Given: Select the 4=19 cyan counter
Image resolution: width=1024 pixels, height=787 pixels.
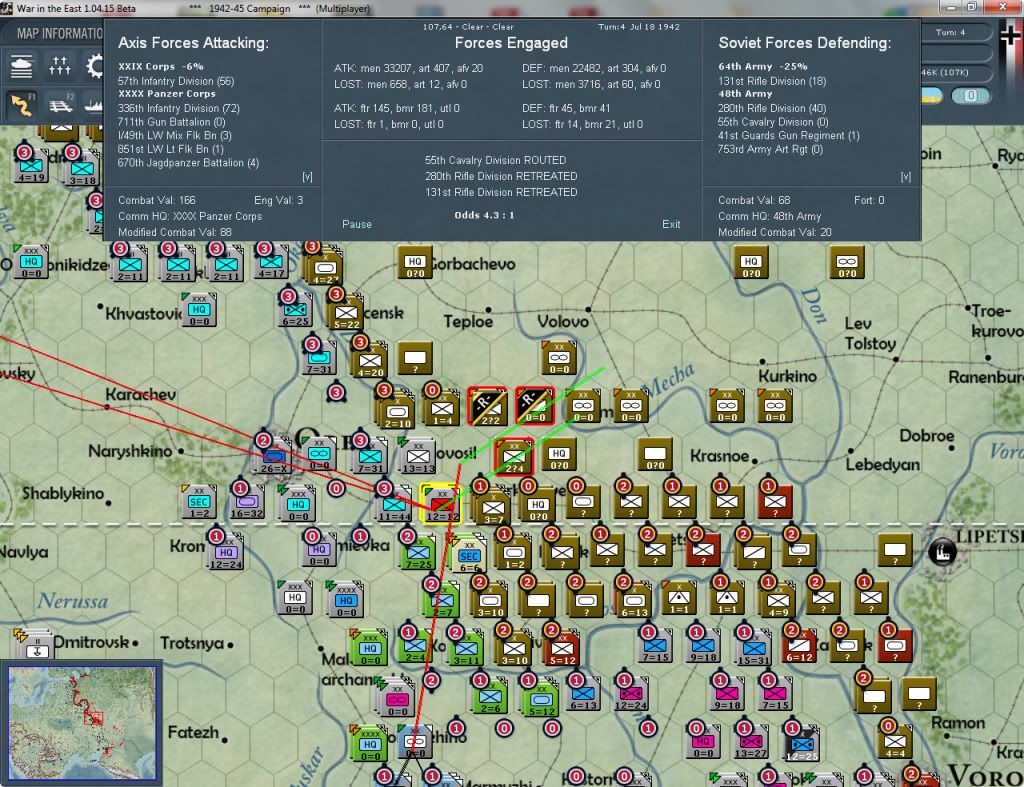Looking at the screenshot, I should pyautogui.click(x=31, y=166).
